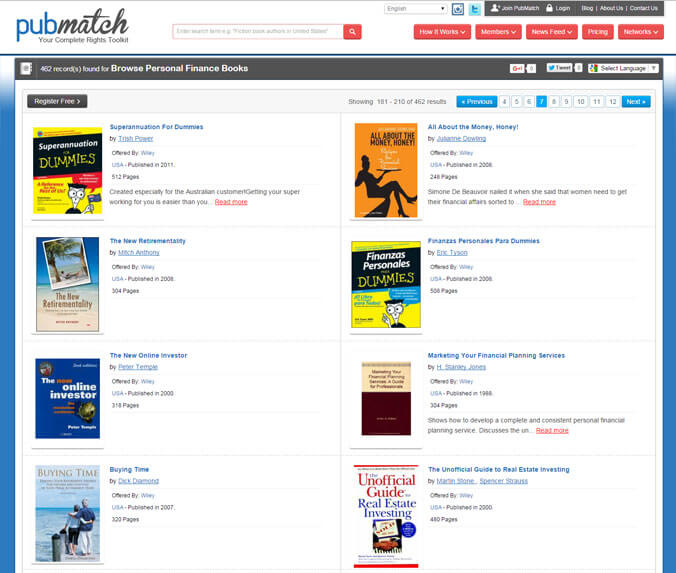Click the Login padlock link
This screenshot has width=676, height=573.
pos(558,8)
